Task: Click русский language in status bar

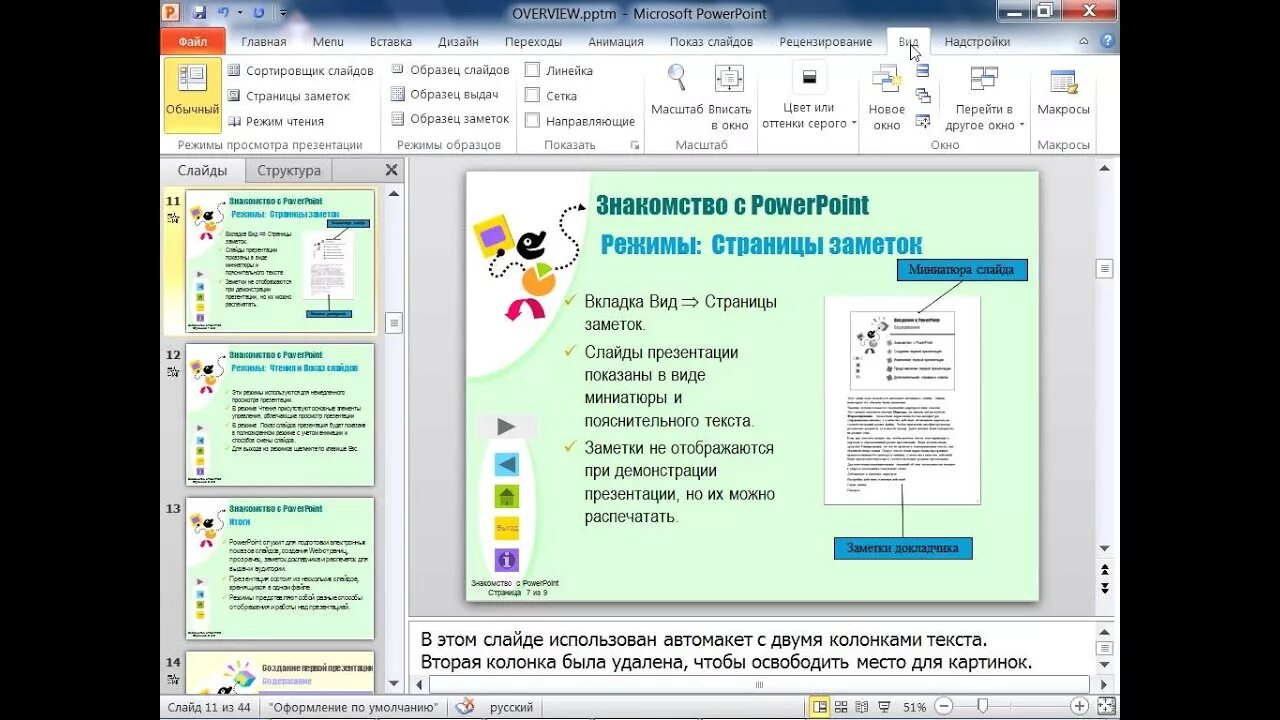Action: [511, 707]
